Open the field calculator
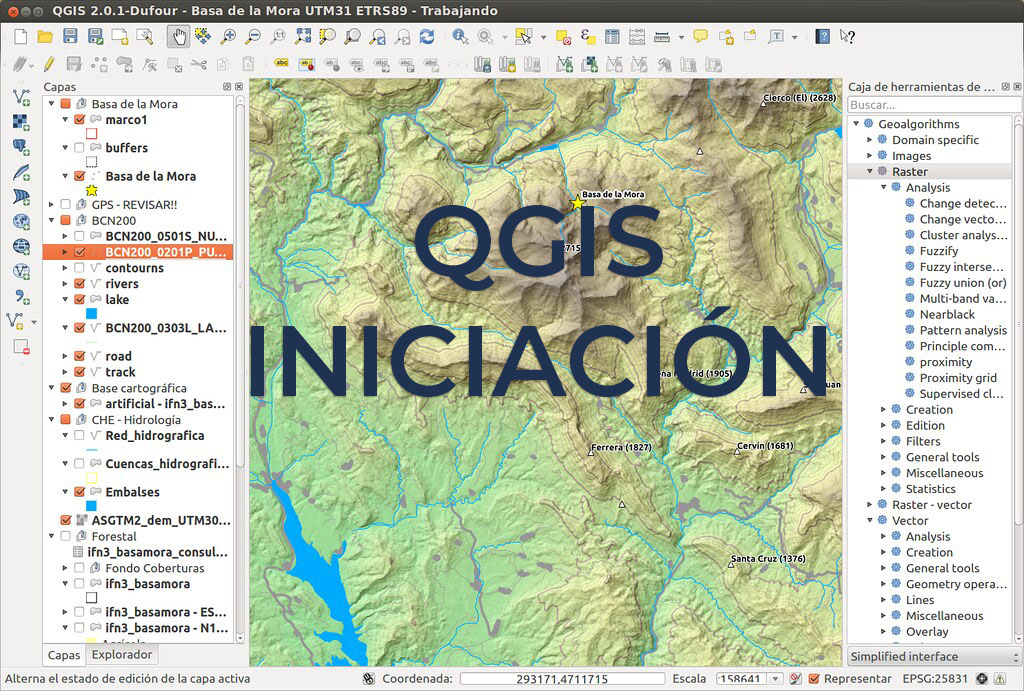Image resolution: width=1024 pixels, height=691 pixels. 637,36
